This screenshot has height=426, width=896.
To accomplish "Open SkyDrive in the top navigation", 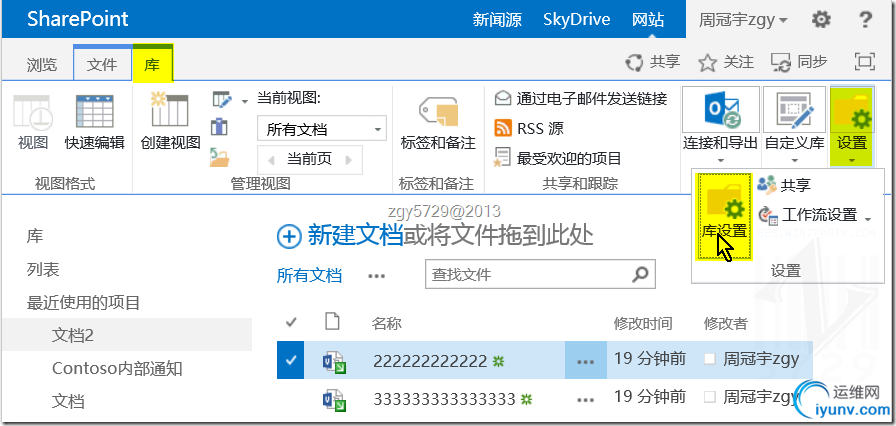I will (x=577, y=20).
